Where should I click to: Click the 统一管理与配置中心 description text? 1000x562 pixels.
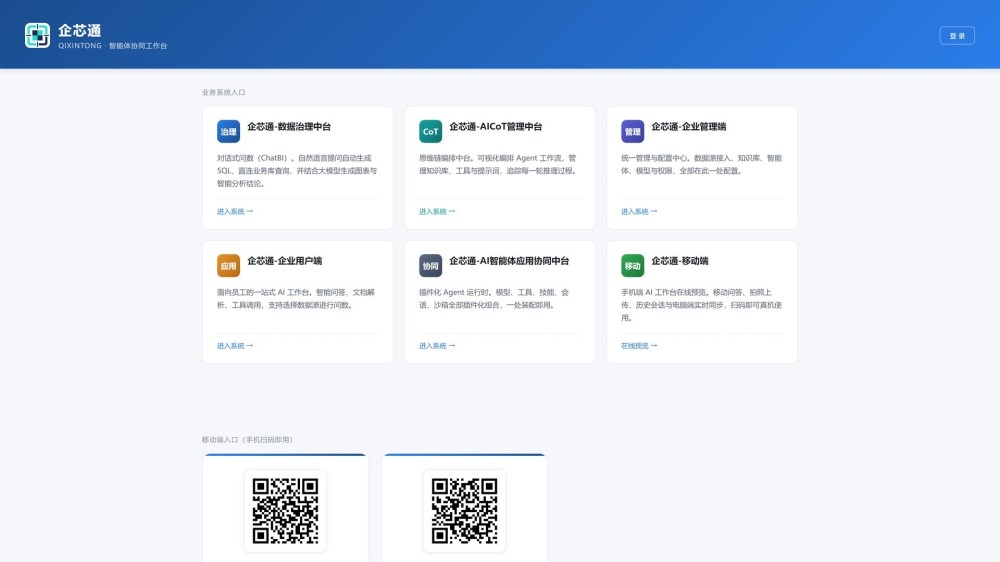tap(701, 165)
